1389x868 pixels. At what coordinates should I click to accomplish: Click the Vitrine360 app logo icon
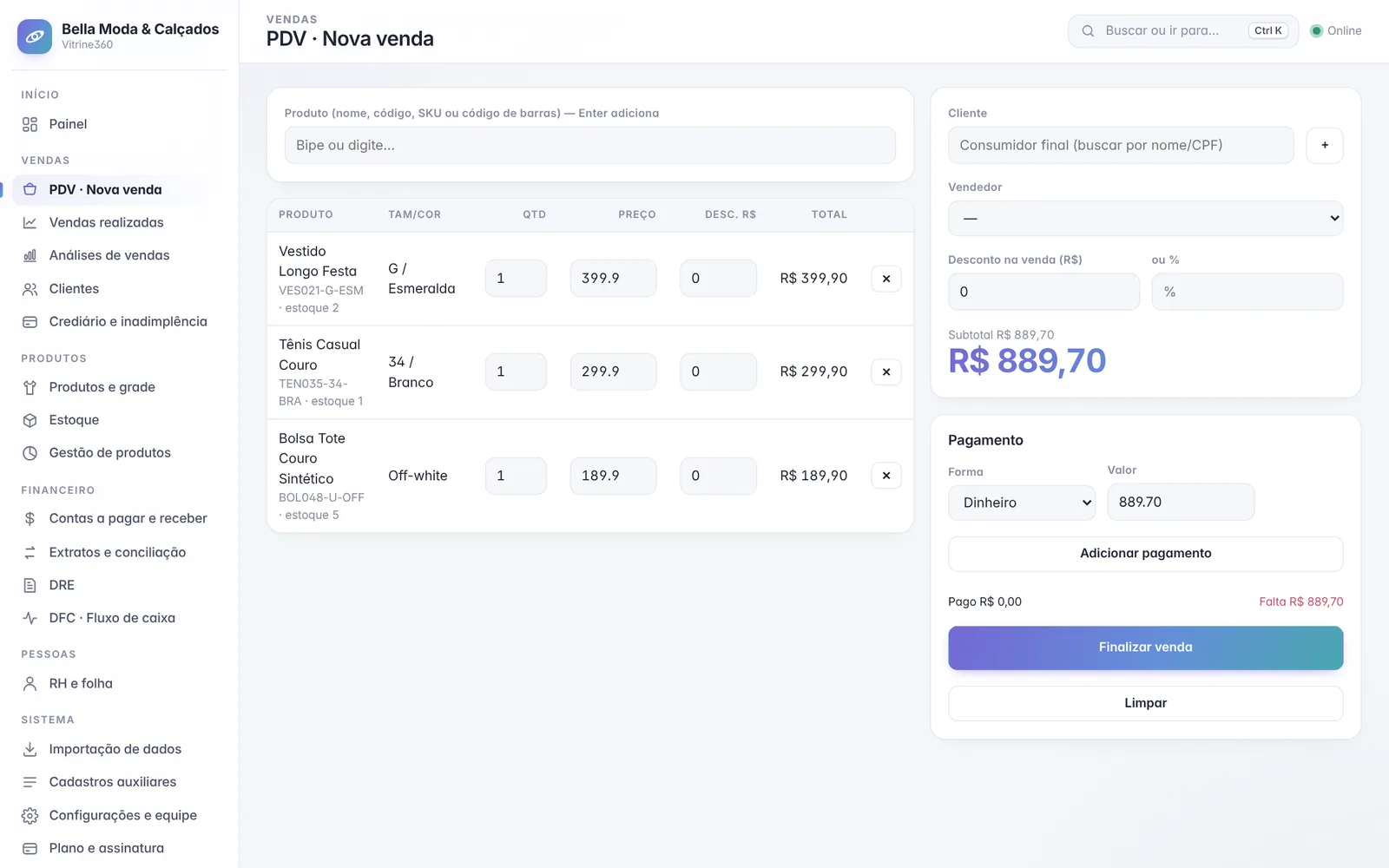click(35, 36)
